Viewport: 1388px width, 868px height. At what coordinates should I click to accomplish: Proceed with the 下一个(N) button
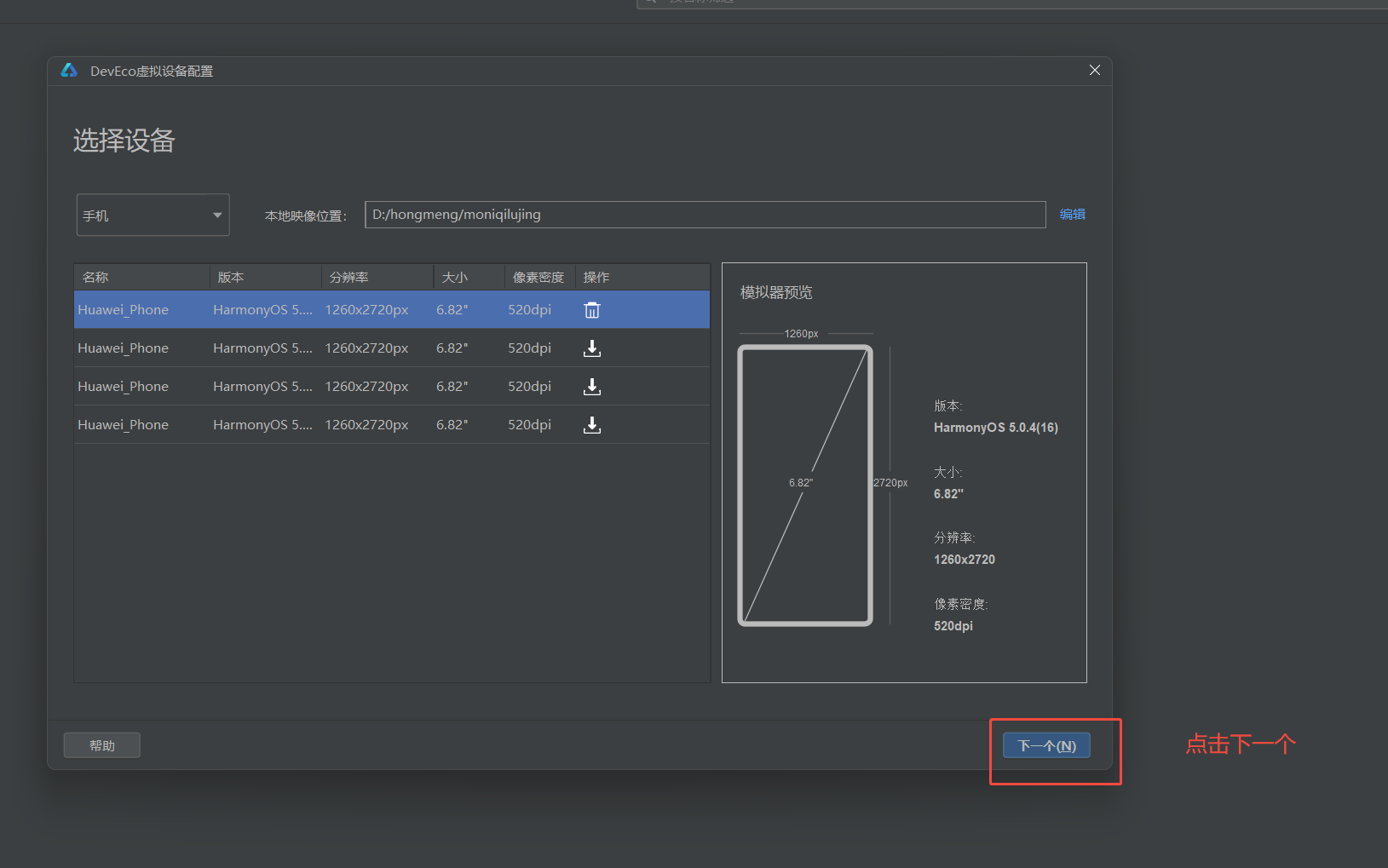1047,745
